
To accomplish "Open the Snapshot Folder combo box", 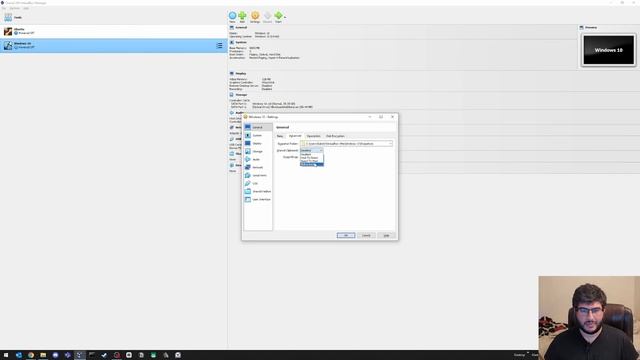I will pos(347,144).
